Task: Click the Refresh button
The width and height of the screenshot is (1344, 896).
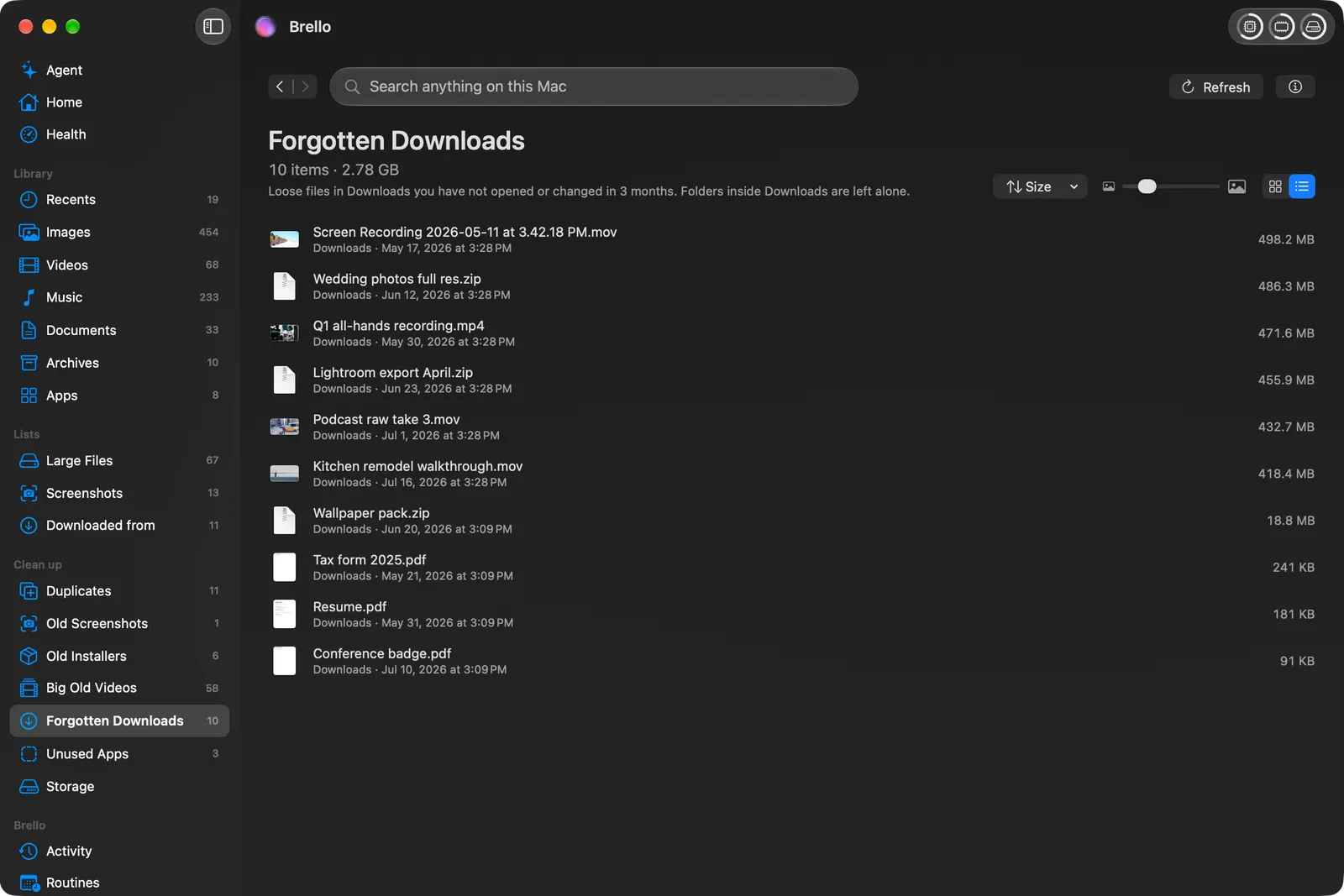Action: pyautogui.click(x=1215, y=86)
